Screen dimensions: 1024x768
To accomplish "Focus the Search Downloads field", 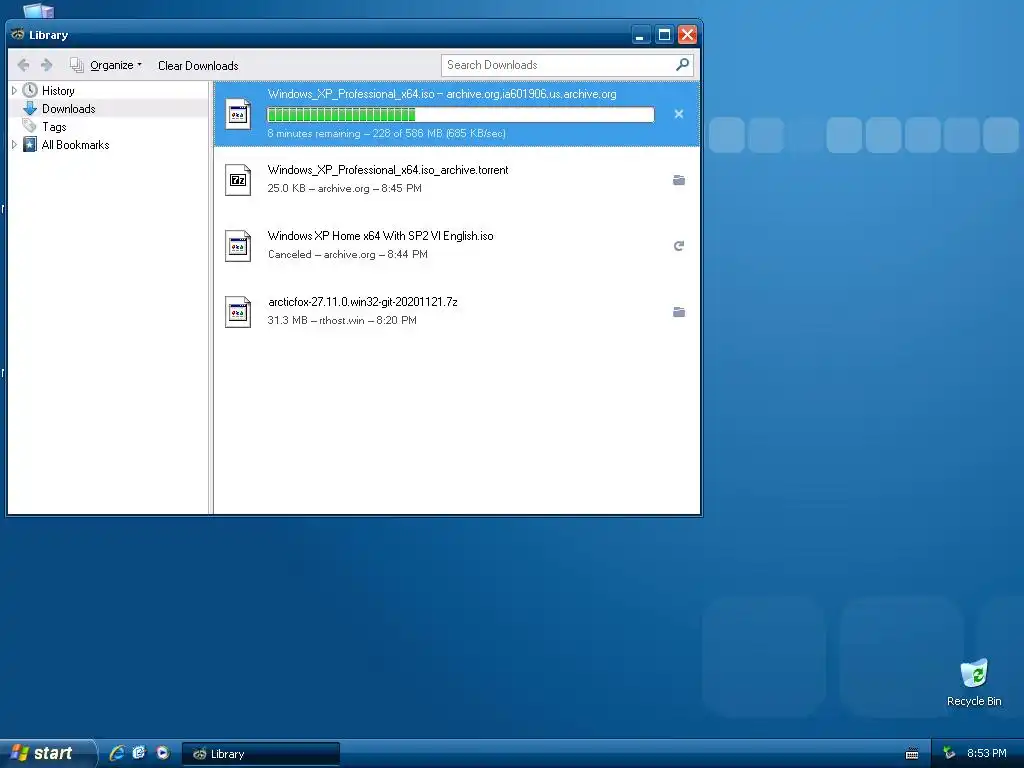I will tap(566, 65).
